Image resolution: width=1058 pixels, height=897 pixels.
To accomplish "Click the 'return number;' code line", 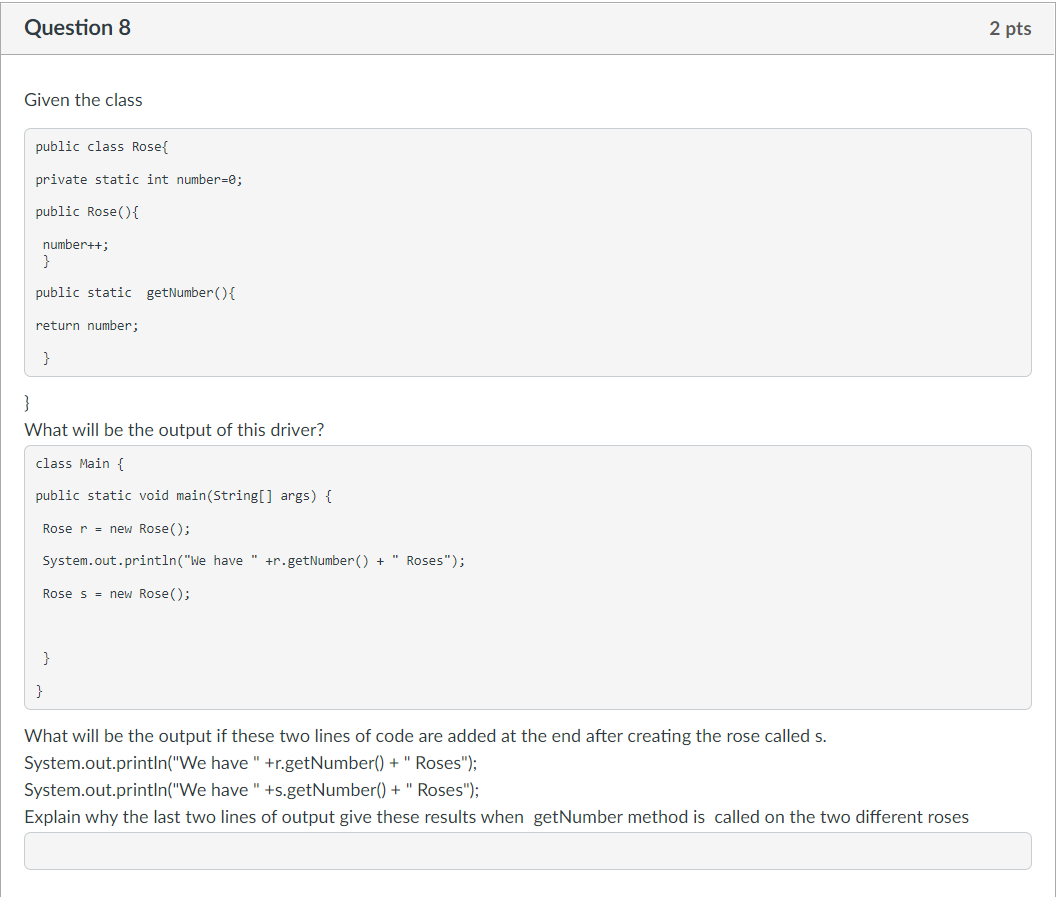I will [x=87, y=325].
